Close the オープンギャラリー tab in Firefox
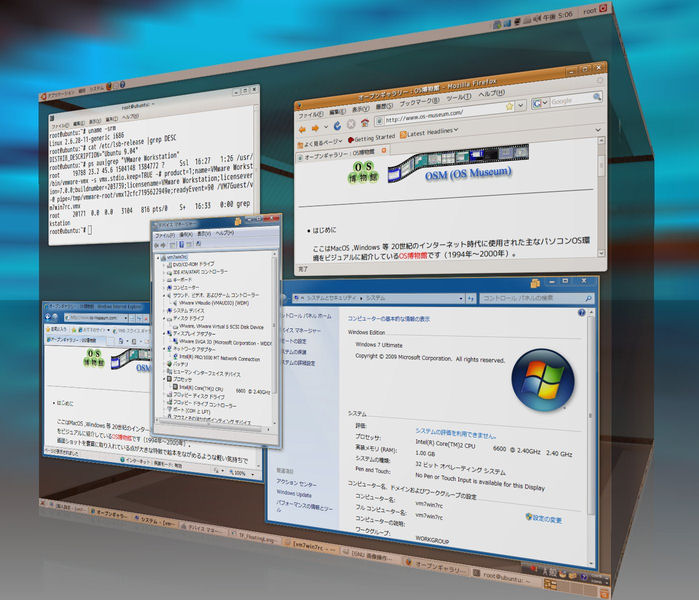This screenshot has width=699, height=600. click(x=383, y=151)
